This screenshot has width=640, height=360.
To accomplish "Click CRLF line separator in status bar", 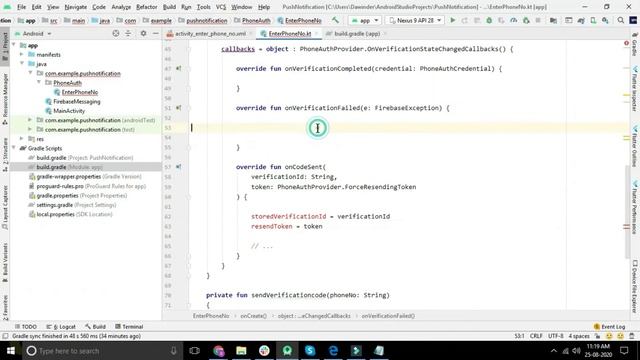I will coord(536,336).
